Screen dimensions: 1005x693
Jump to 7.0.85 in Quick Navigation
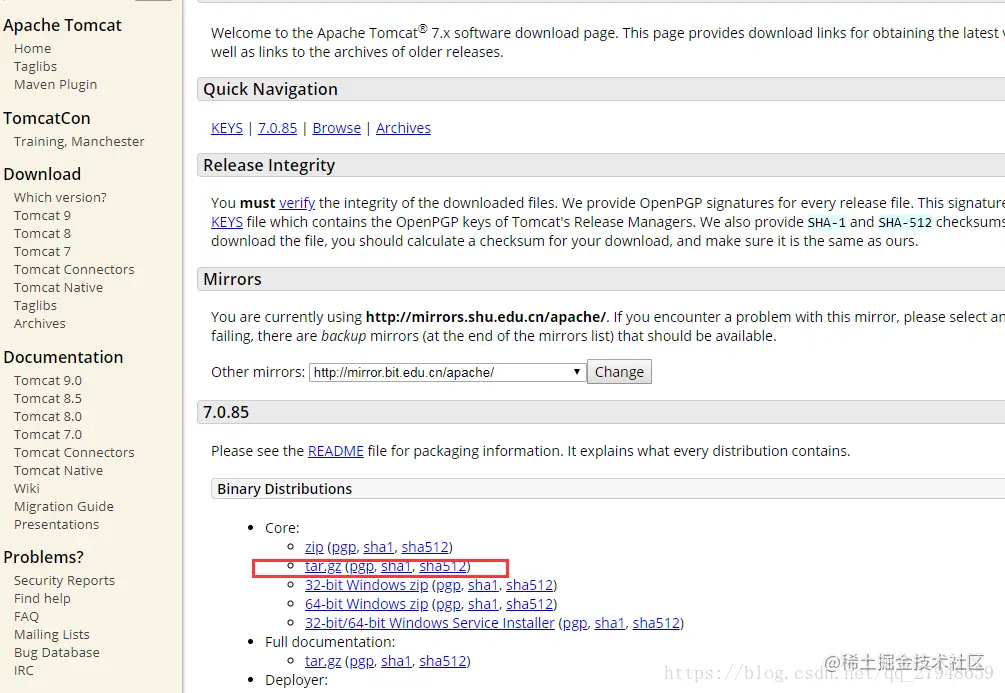[278, 128]
